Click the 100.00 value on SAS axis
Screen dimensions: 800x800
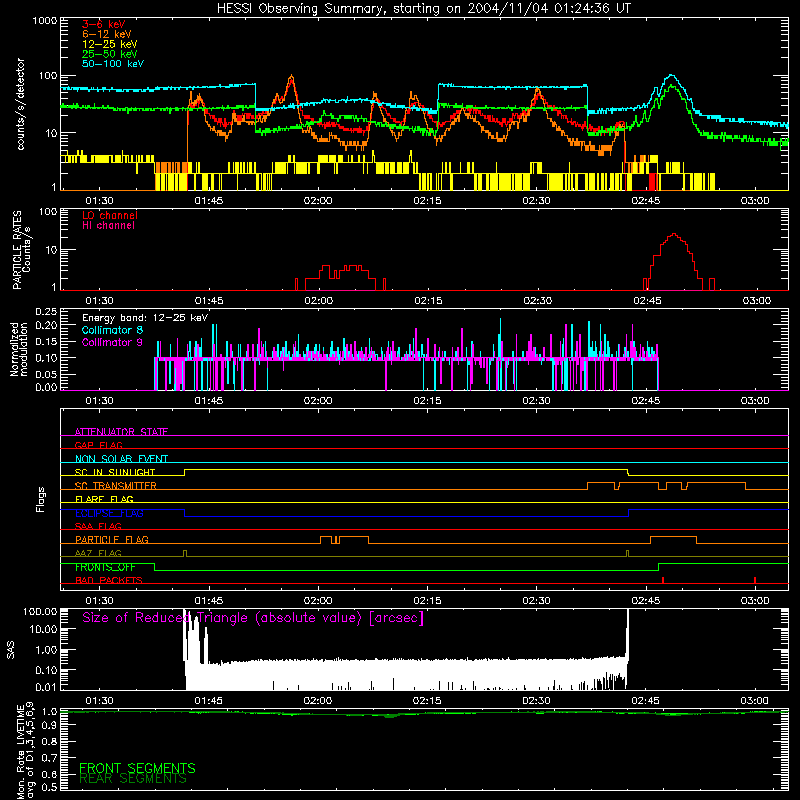40,611
